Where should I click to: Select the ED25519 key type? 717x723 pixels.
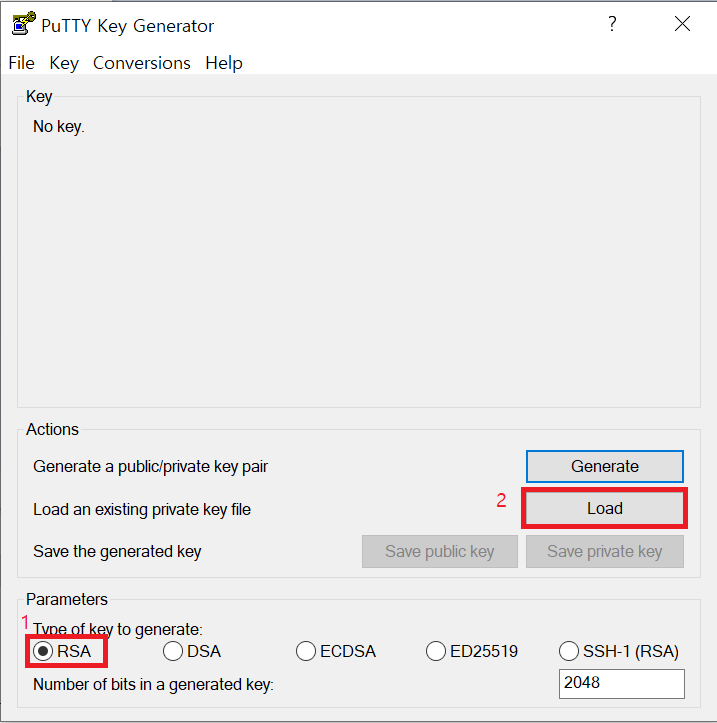point(472,652)
